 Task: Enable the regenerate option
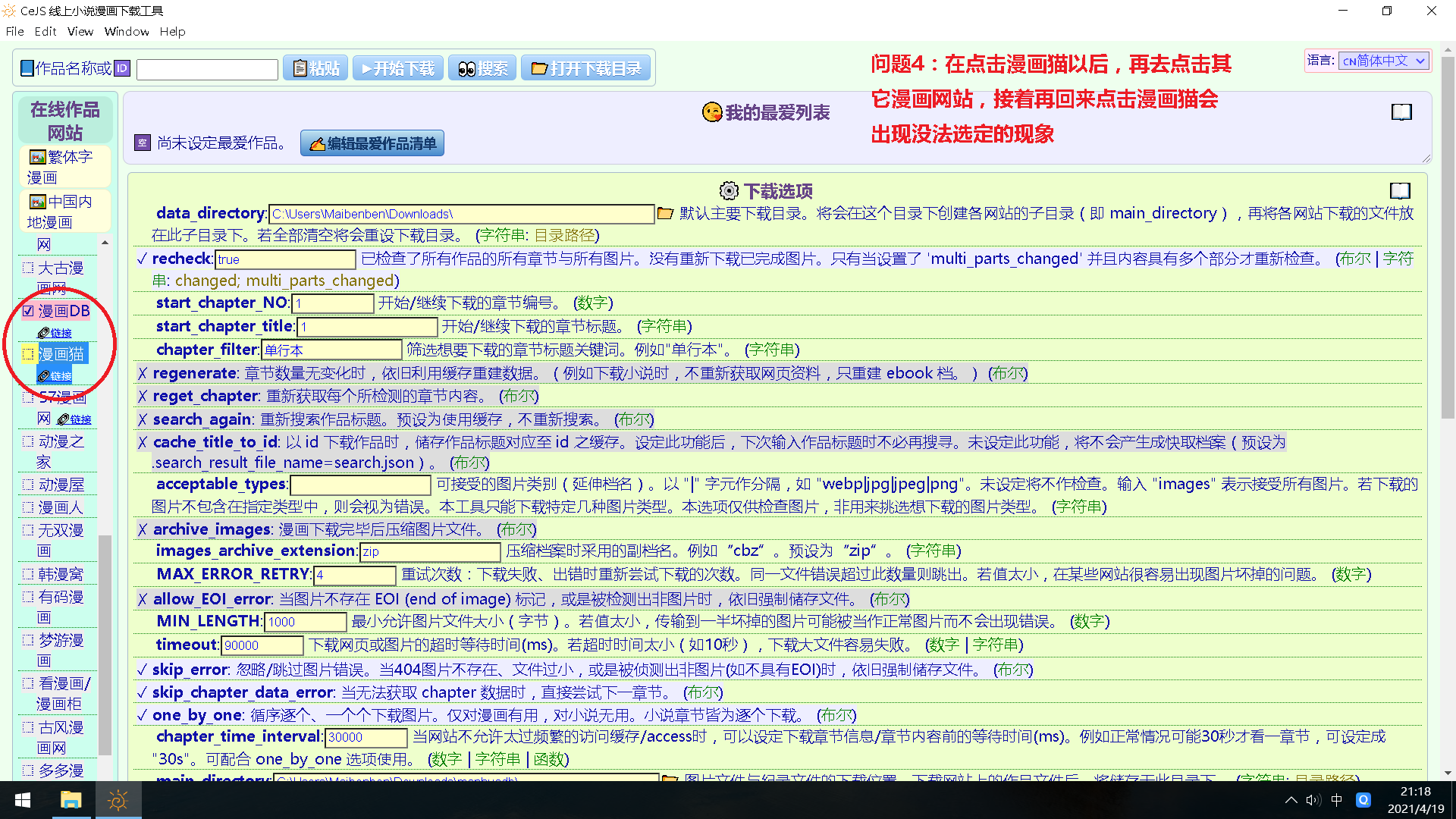141,372
